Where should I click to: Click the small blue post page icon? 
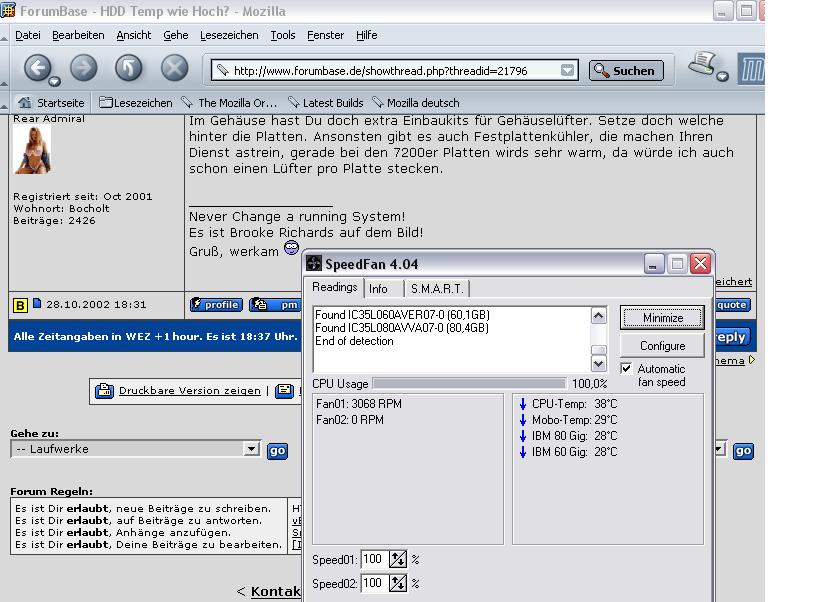37,303
